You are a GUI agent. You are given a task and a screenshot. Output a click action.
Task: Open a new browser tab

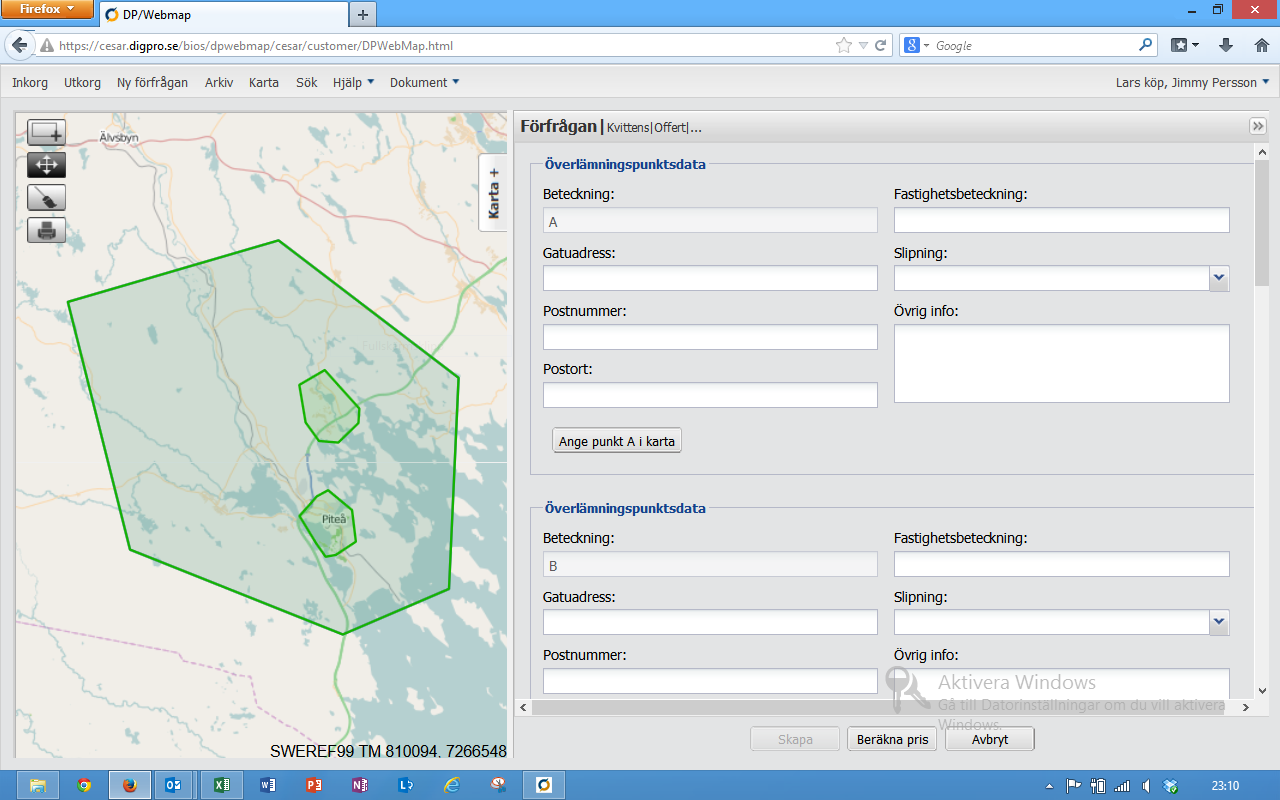tap(362, 14)
